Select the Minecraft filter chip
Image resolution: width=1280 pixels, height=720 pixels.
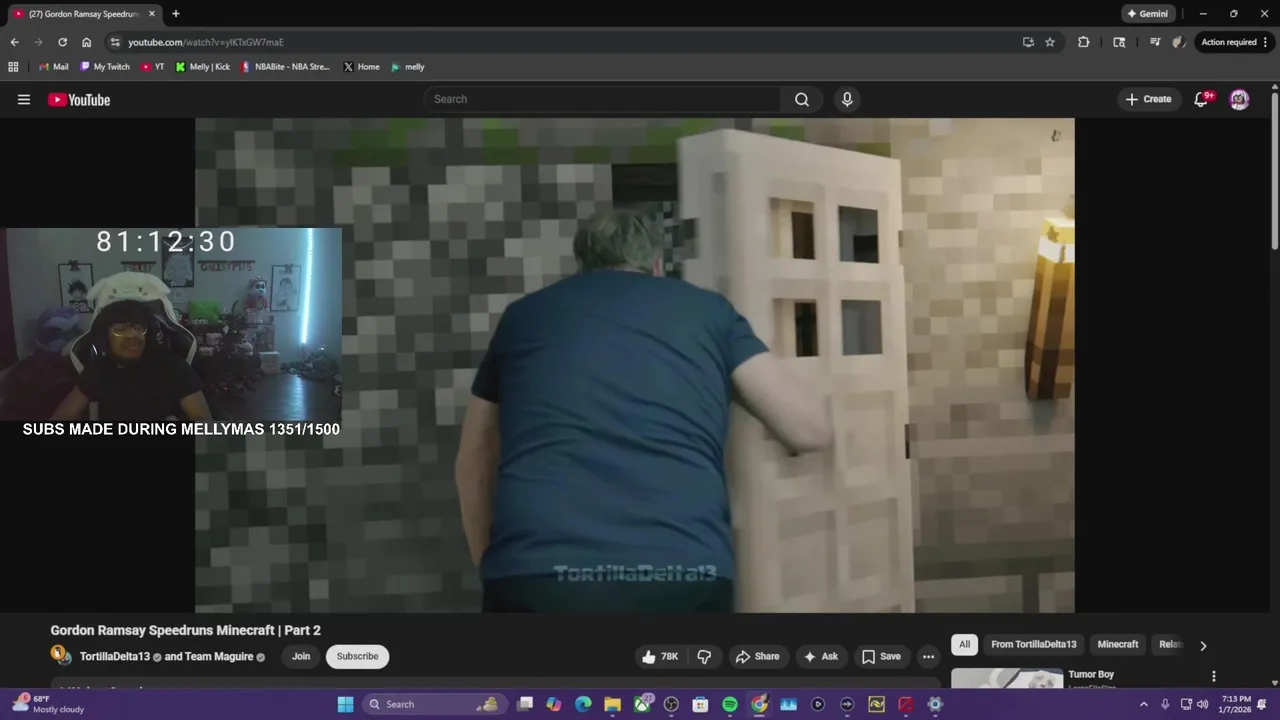point(1118,644)
